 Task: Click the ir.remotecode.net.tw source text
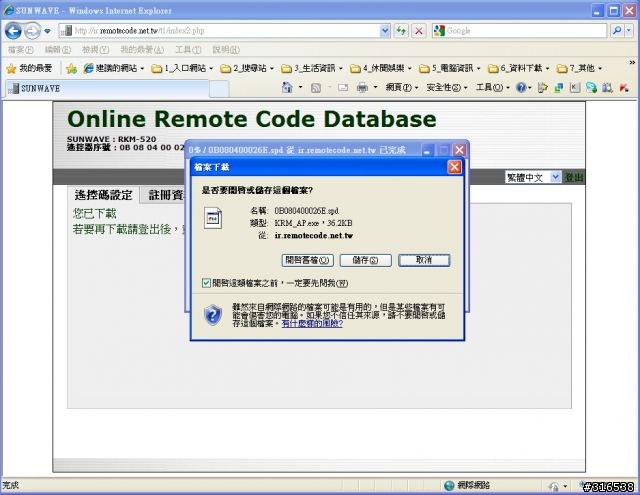pyautogui.click(x=314, y=235)
